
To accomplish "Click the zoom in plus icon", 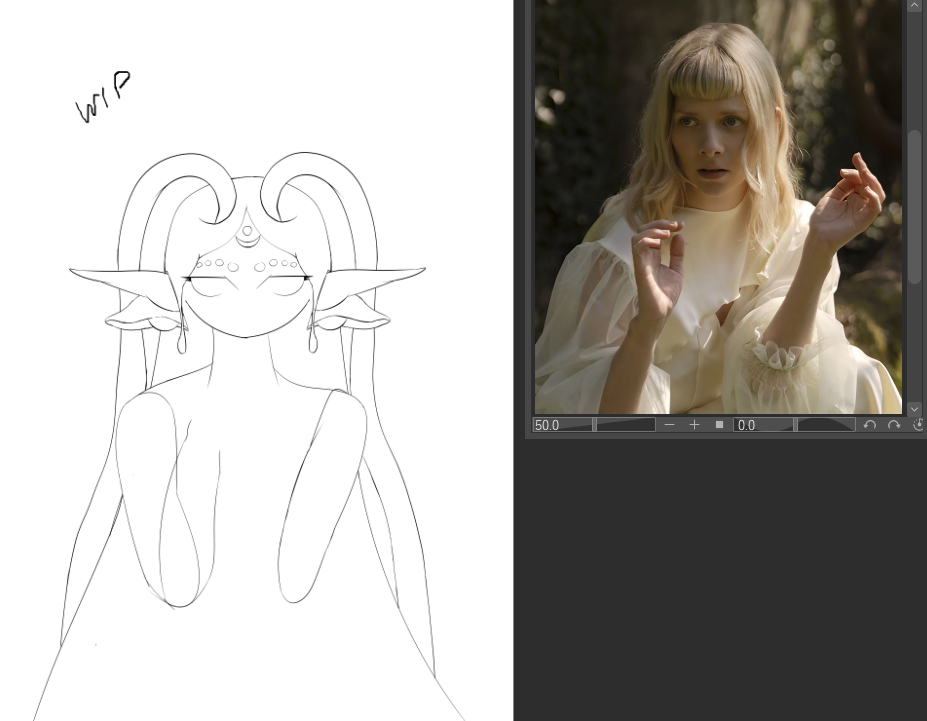I will [x=694, y=425].
